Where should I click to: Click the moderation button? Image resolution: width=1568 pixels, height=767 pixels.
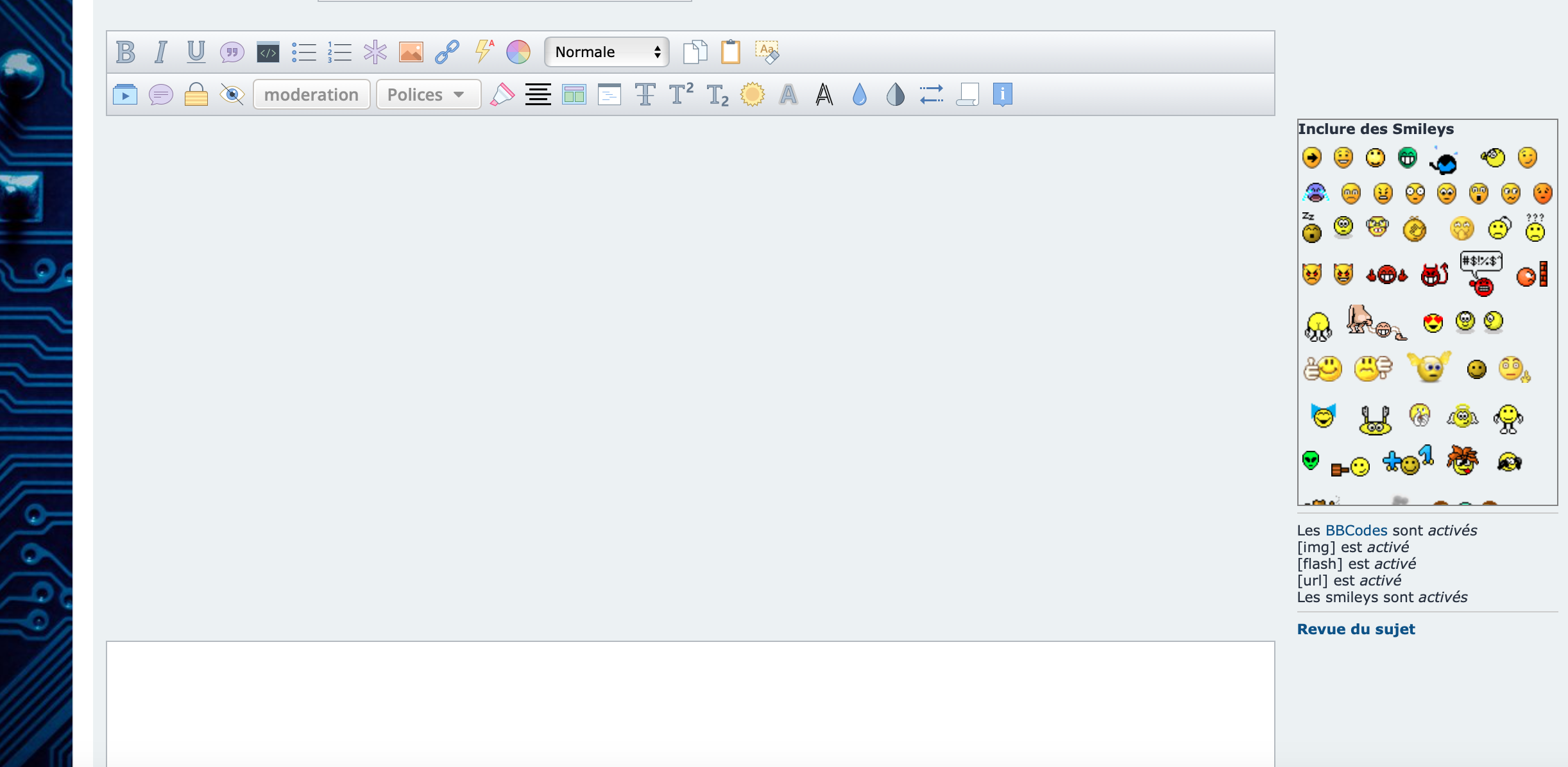311,95
